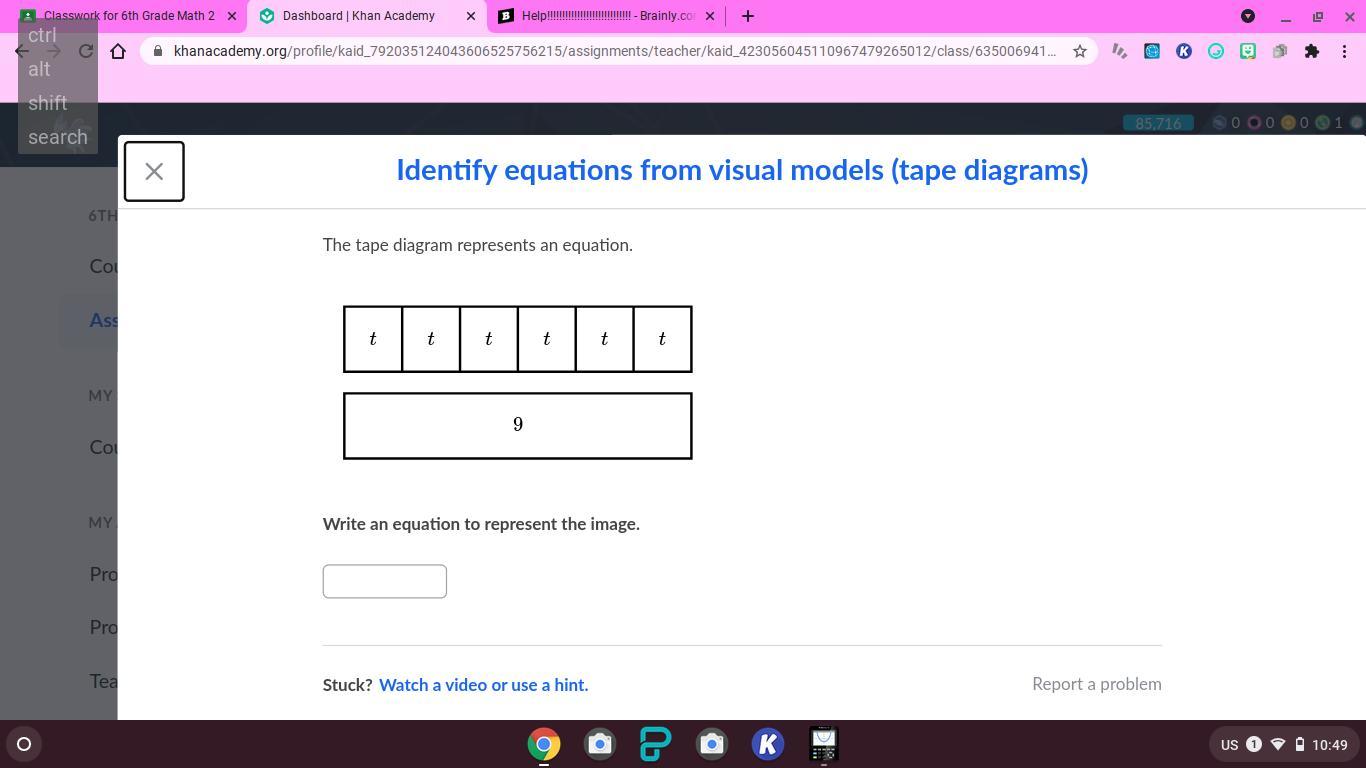Viewport: 1366px width, 768px height.
Task: Click the notification count badge in the tray
Action: point(1254,744)
